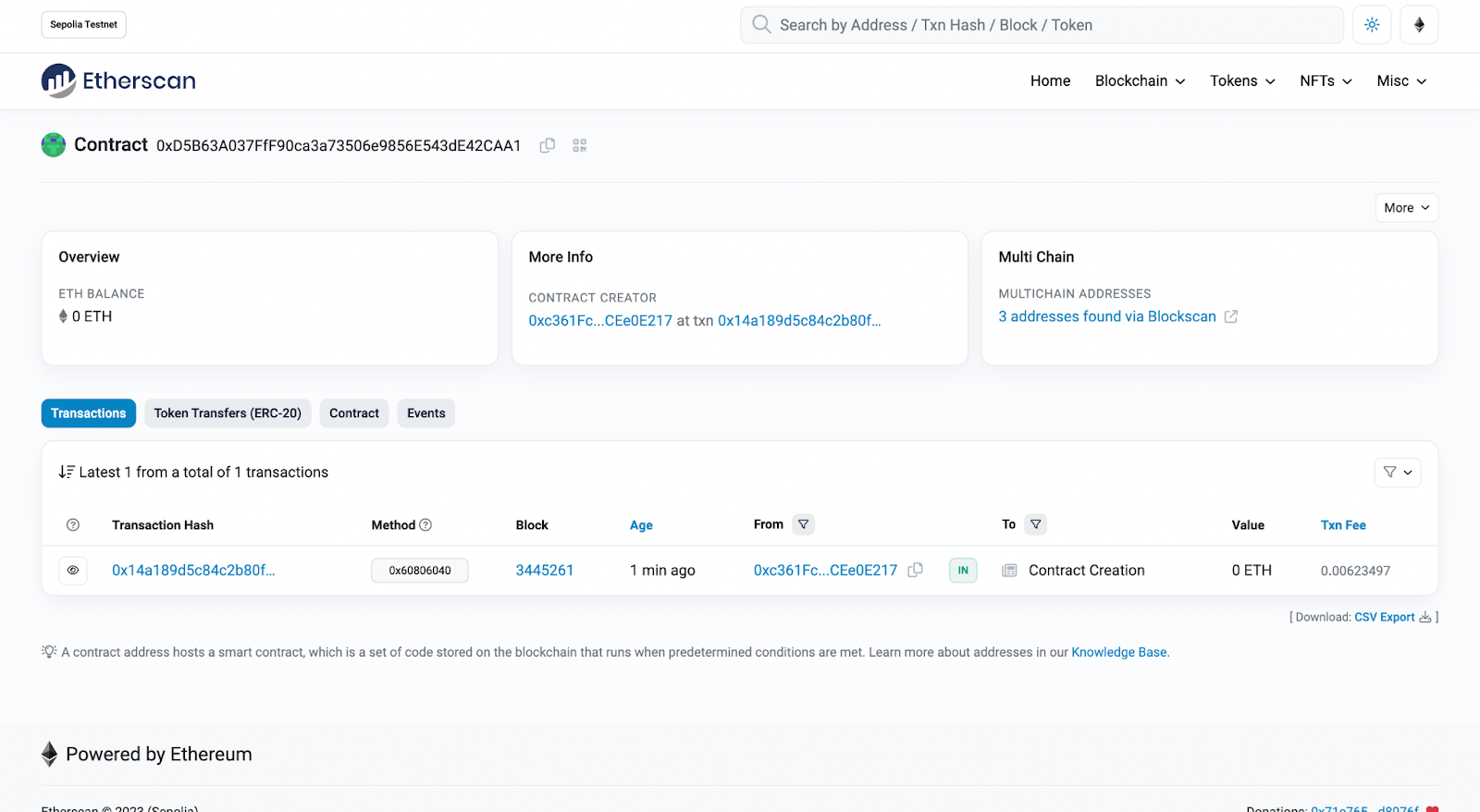Toggle the light/dark theme sun icon
This screenshot has height=812, width=1480.
click(1372, 25)
